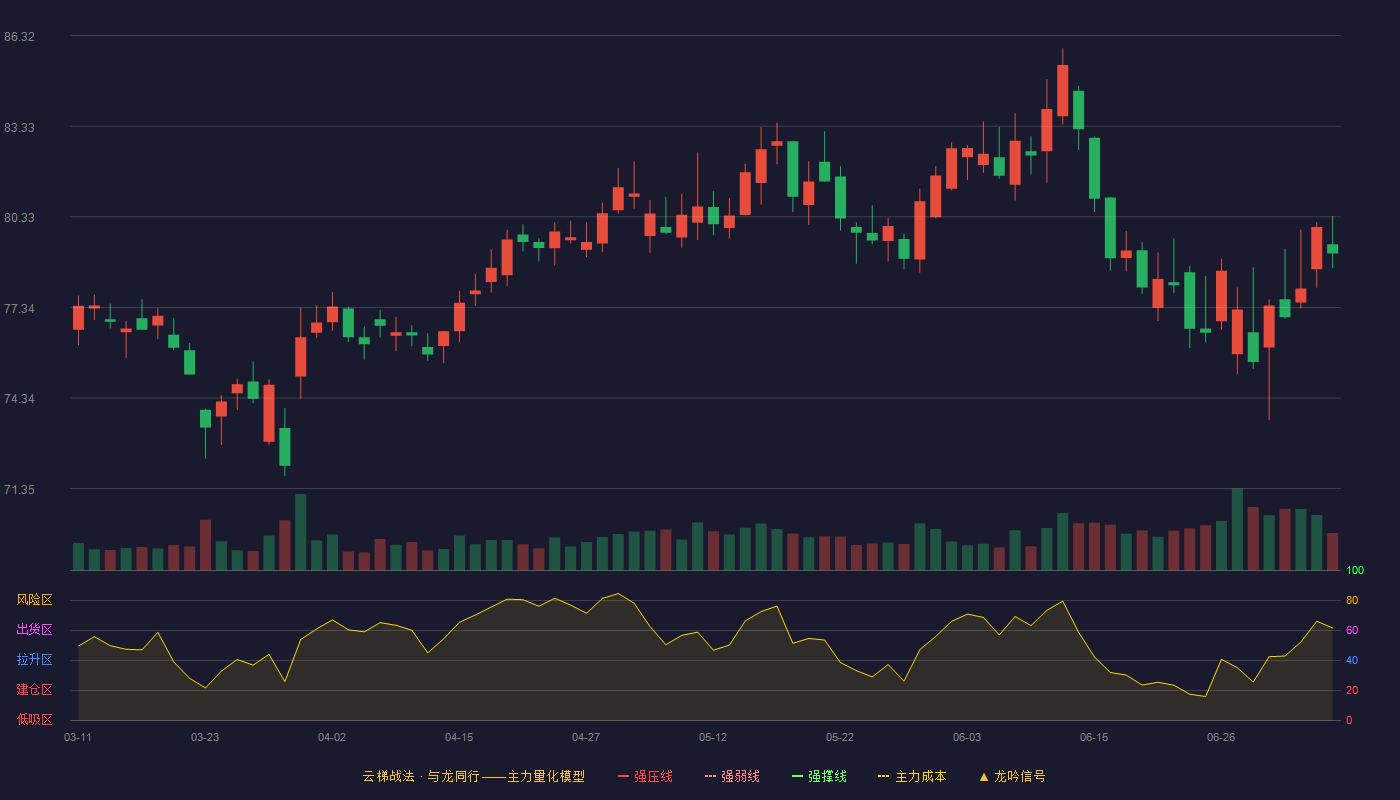Click the 主力成本 yellow dashed legend icon
1400x800 pixels.
883,776
